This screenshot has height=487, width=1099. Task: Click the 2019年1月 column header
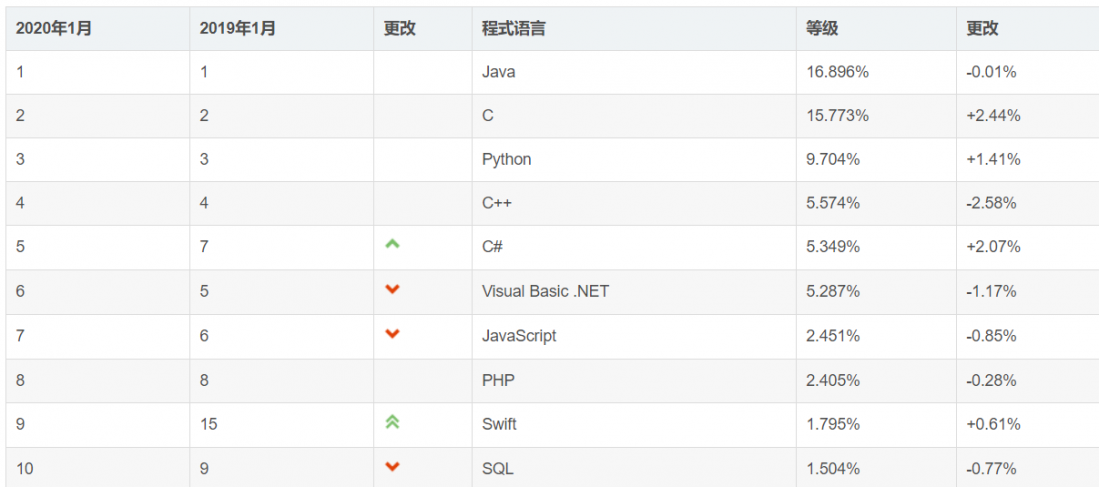tap(237, 28)
